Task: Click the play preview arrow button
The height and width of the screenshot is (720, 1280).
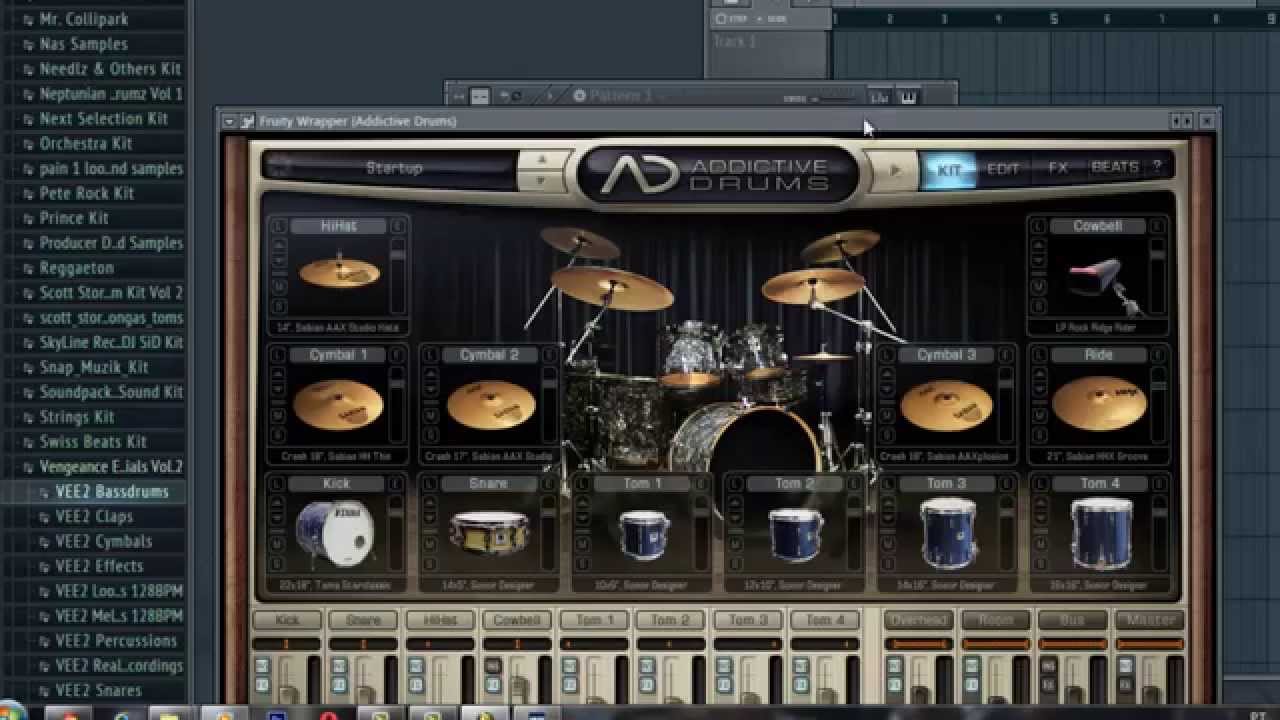Action: [x=895, y=170]
